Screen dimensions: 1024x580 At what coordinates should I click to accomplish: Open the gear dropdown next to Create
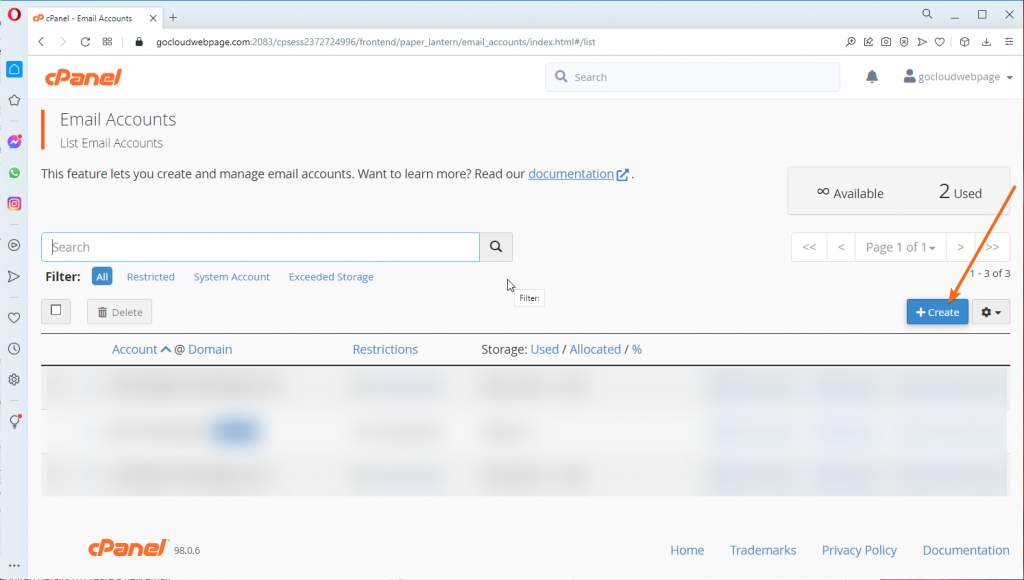click(x=990, y=312)
